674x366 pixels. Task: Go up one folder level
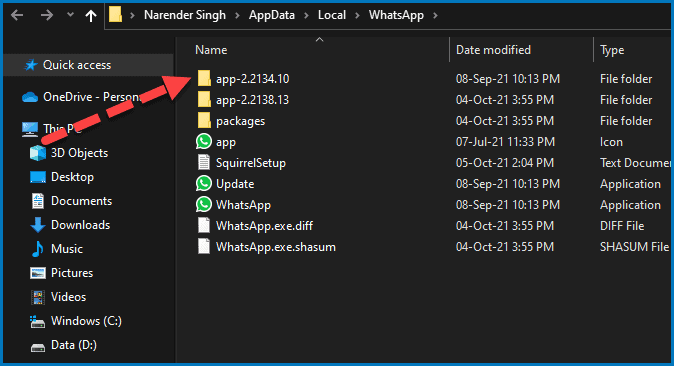click(91, 15)
